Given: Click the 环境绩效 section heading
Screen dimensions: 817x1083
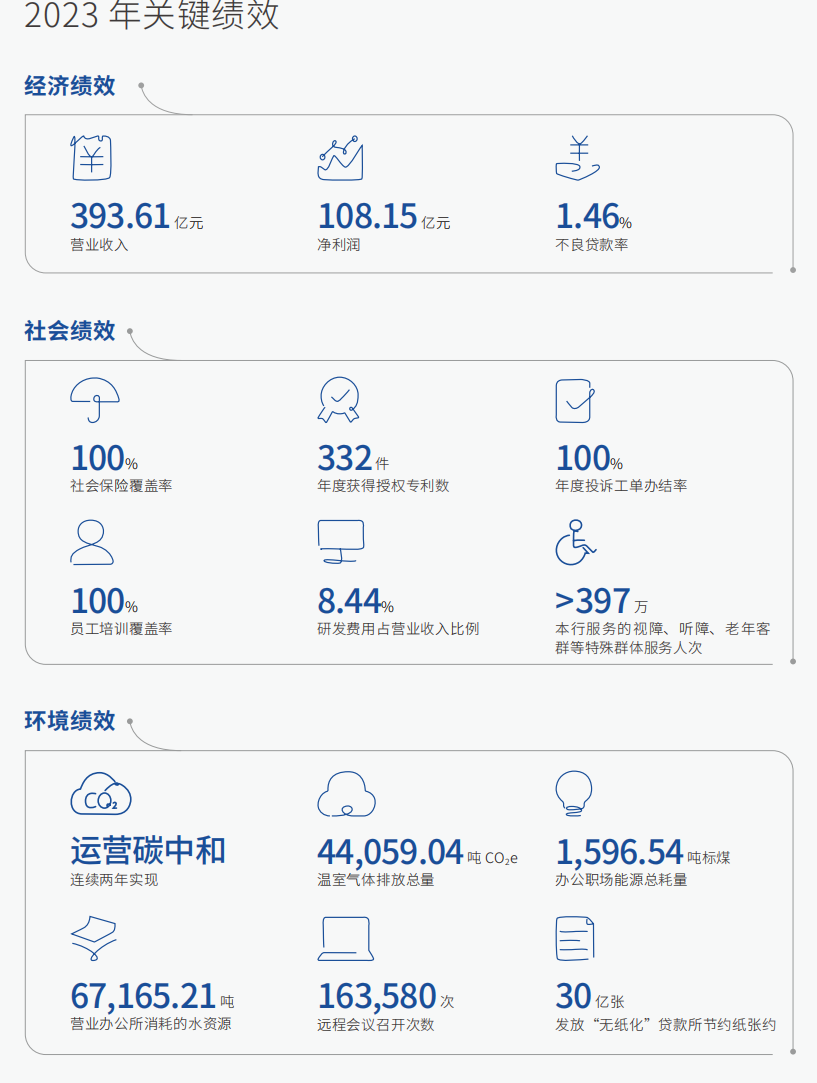Looking at the screenshot, I should click(70, 721).
